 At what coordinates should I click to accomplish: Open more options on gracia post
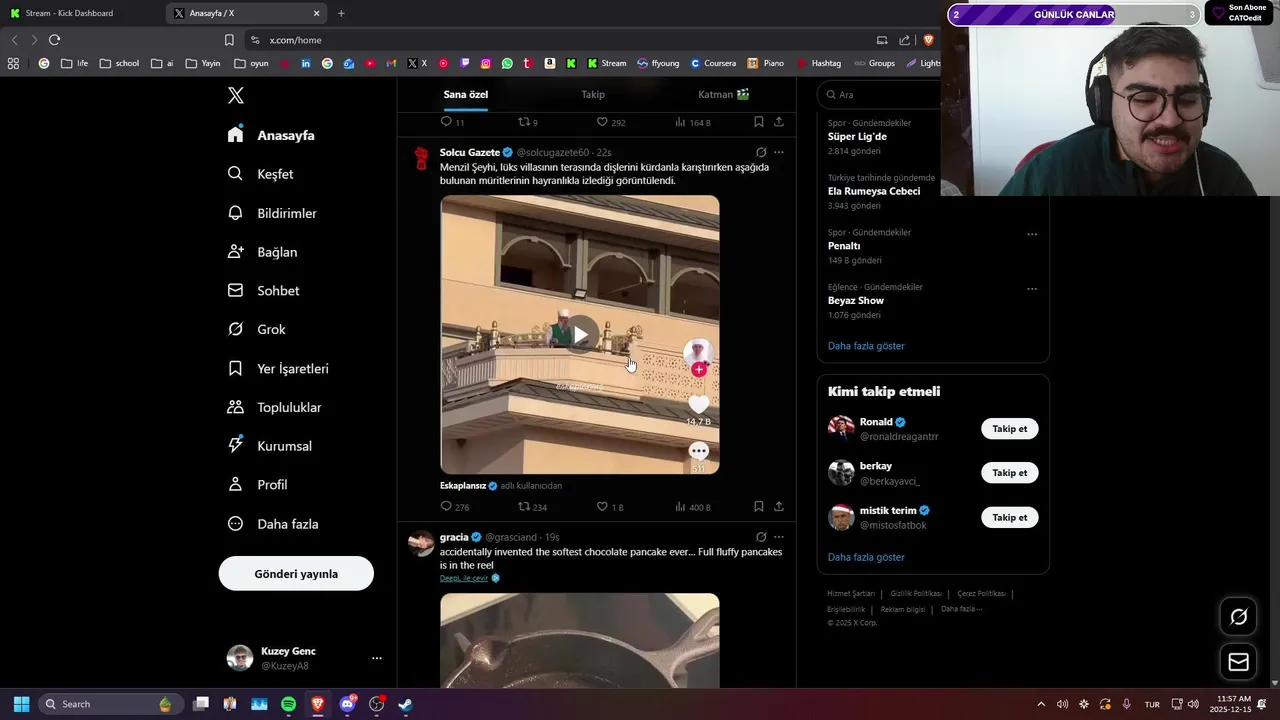[779, 537]
